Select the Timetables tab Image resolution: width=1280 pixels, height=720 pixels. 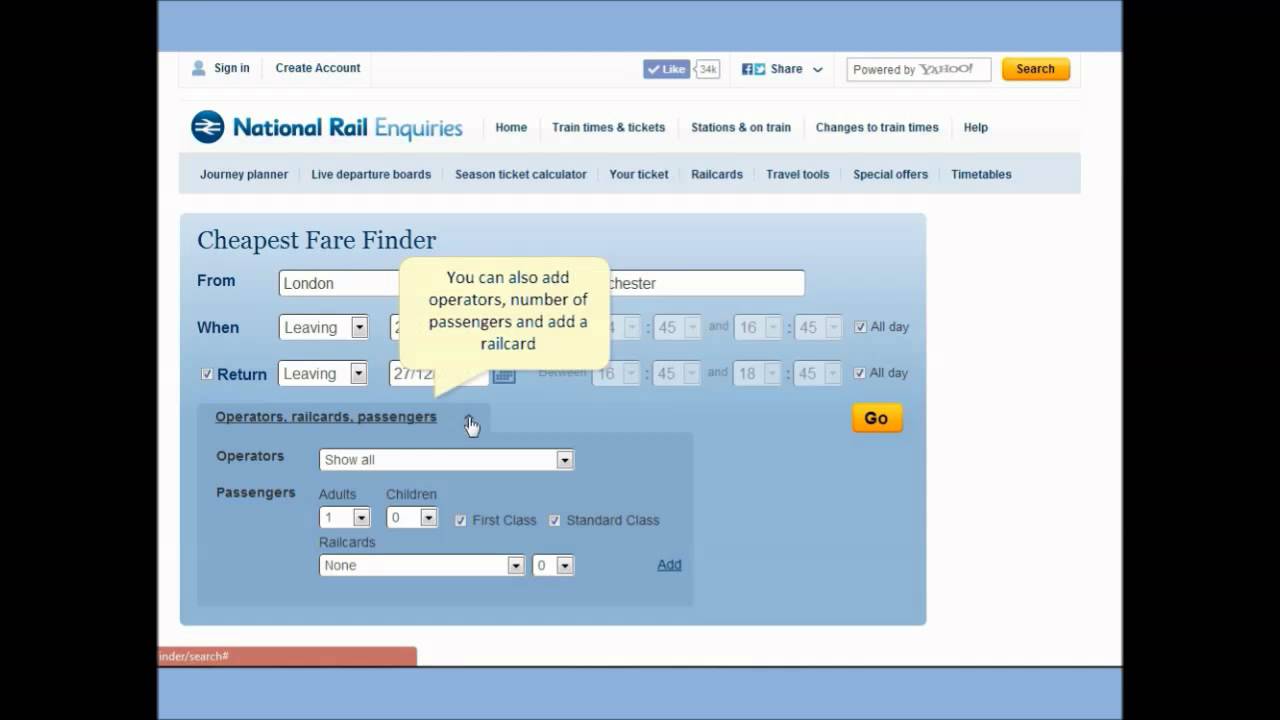(x=981, y=174)
